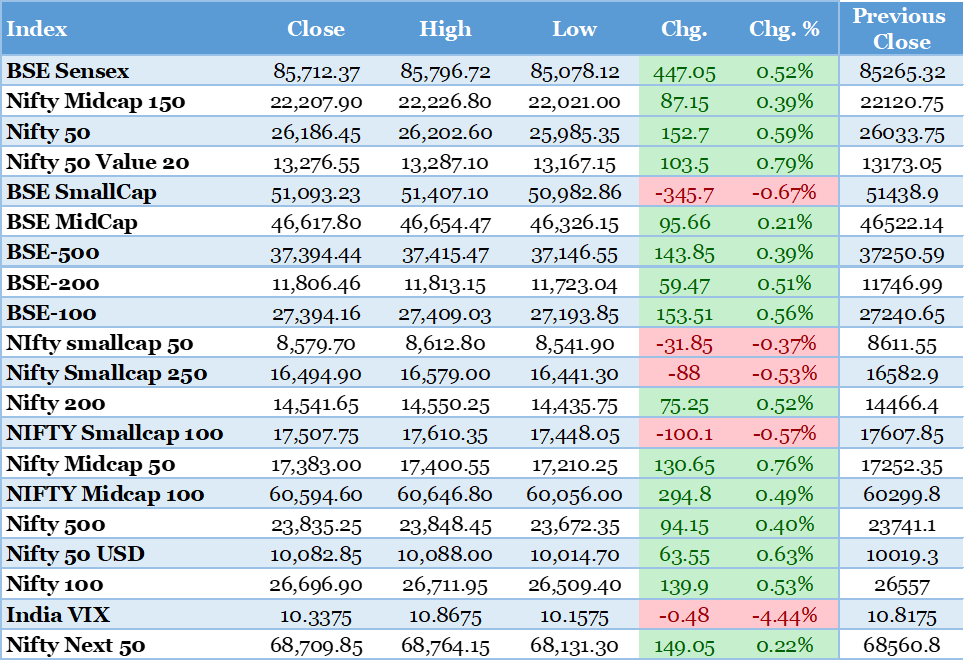
Task: Click the Chg. % column header
Action: tap(784, 29)
